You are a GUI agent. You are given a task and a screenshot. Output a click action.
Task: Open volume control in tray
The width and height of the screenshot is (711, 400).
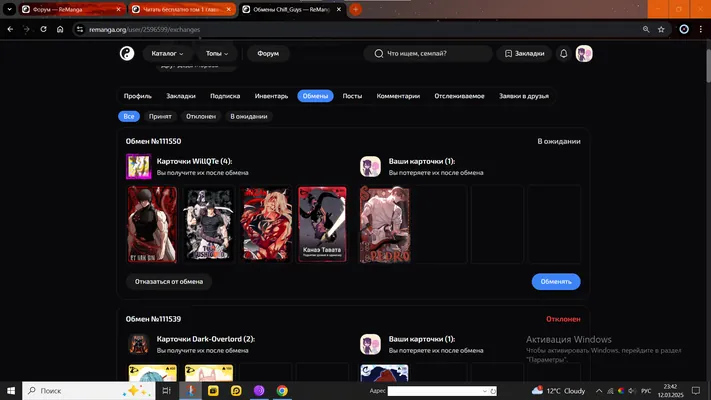pyautogui.click(x=632, y=390)
